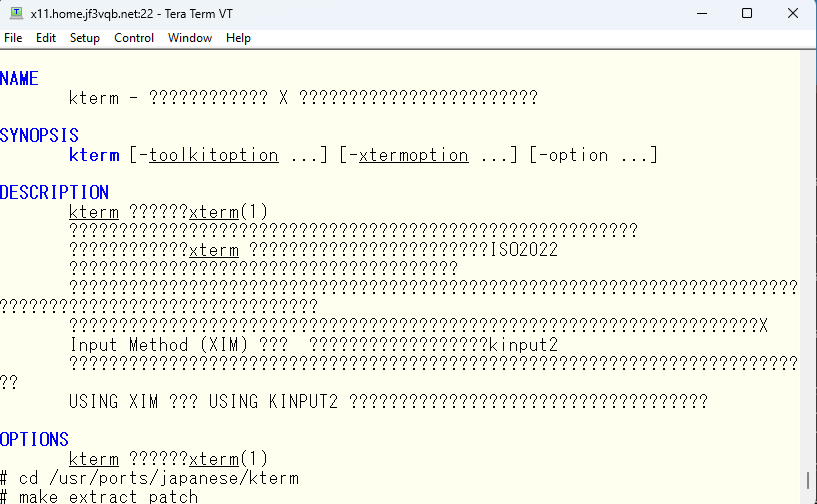Click the SYNOPSIS section heading
Image resolution: width=817 pixels, height=504 pixels.
(x=39, y=136)
